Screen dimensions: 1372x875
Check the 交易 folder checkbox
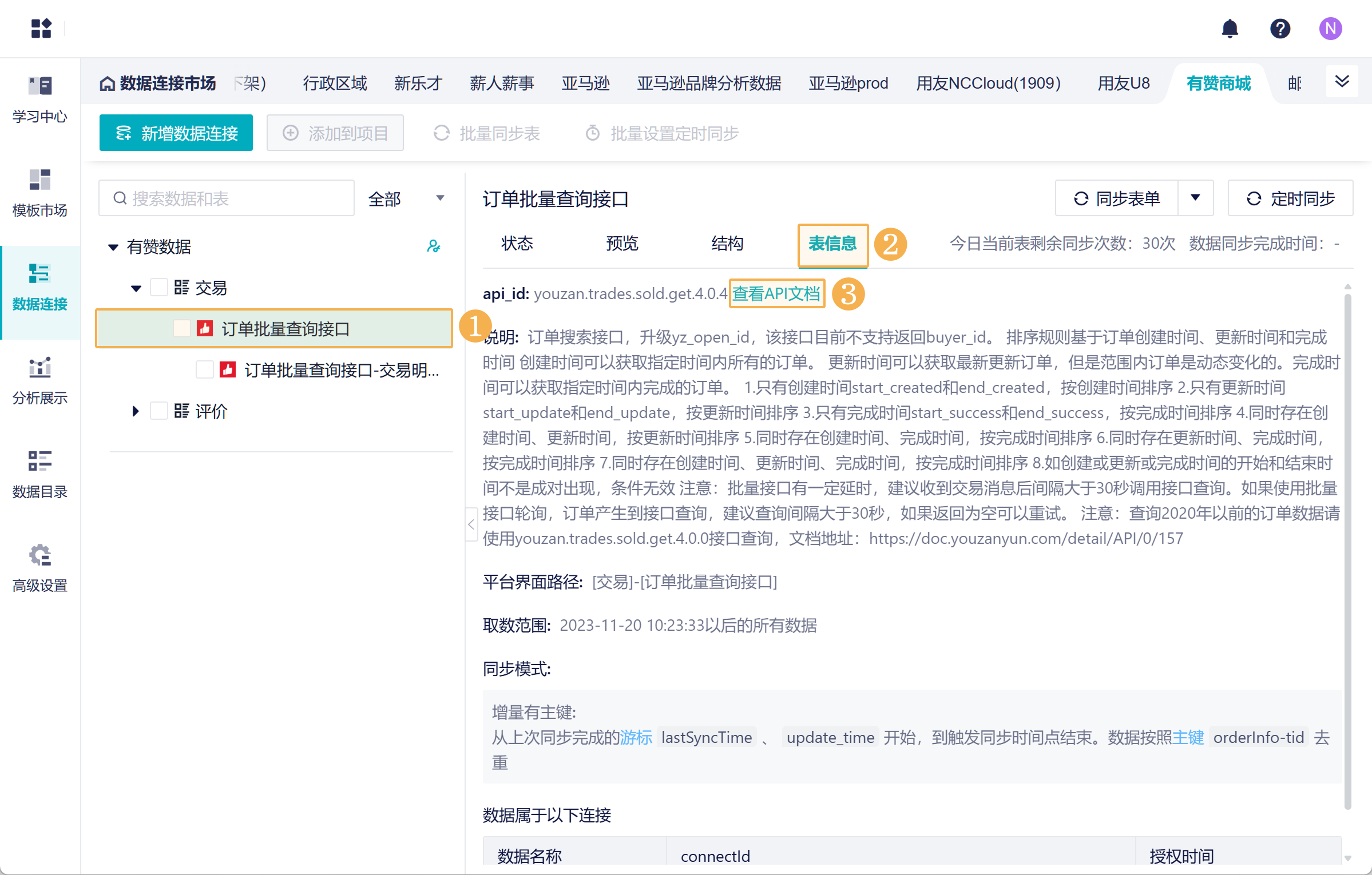[x=158, y=287]
